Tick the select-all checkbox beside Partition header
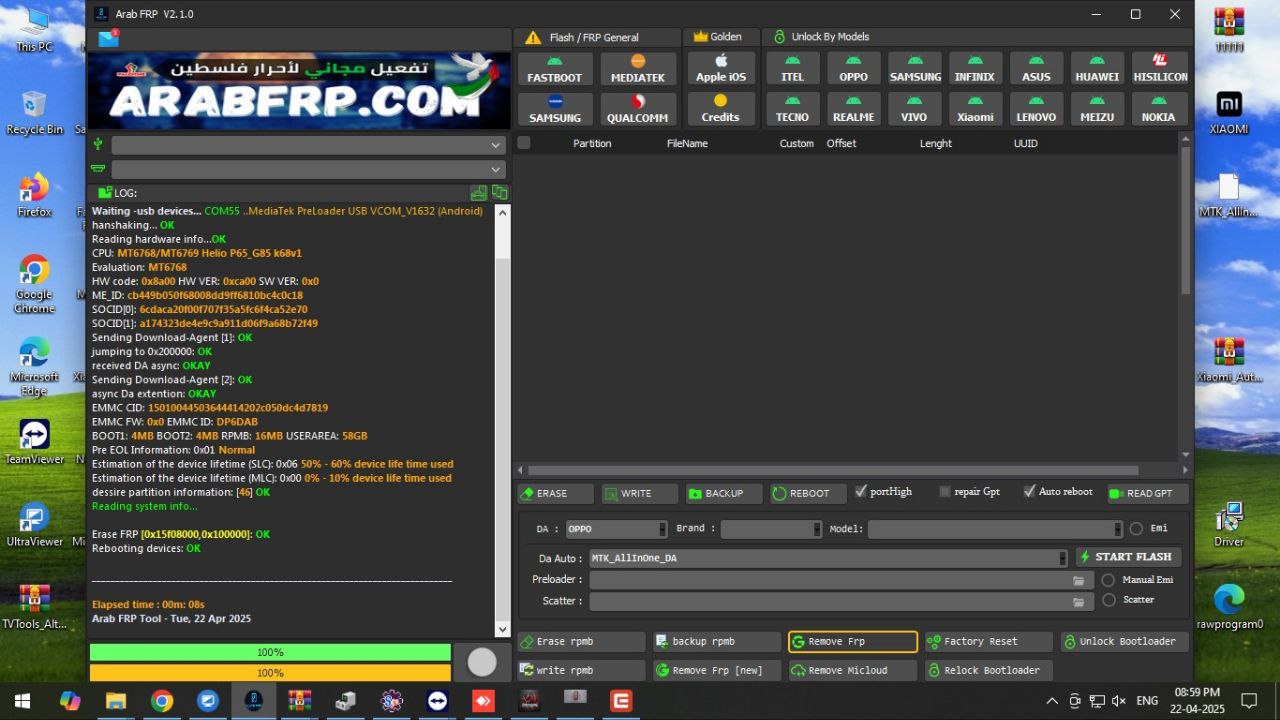This screenshot has width=1280, height=720. coord(524,143)
